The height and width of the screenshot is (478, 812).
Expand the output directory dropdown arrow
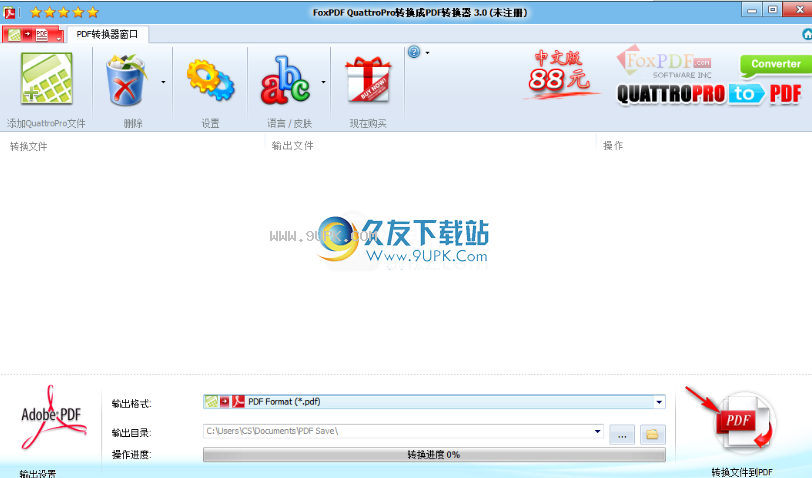pos(597,431)
